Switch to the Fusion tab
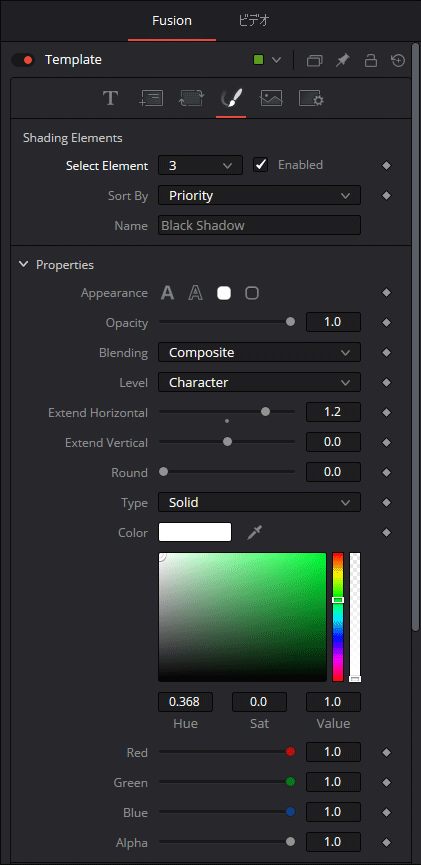 (172, 21)
